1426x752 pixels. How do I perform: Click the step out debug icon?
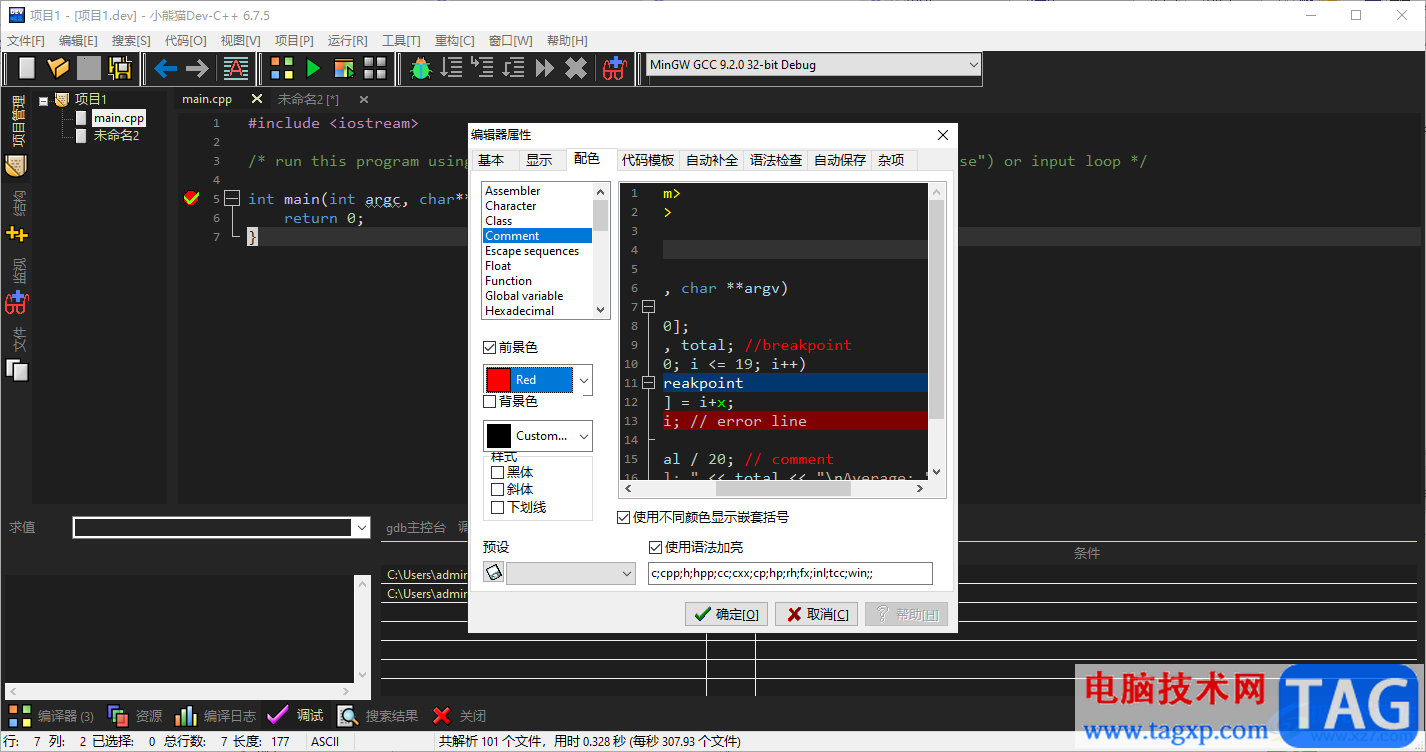point(514,68)
